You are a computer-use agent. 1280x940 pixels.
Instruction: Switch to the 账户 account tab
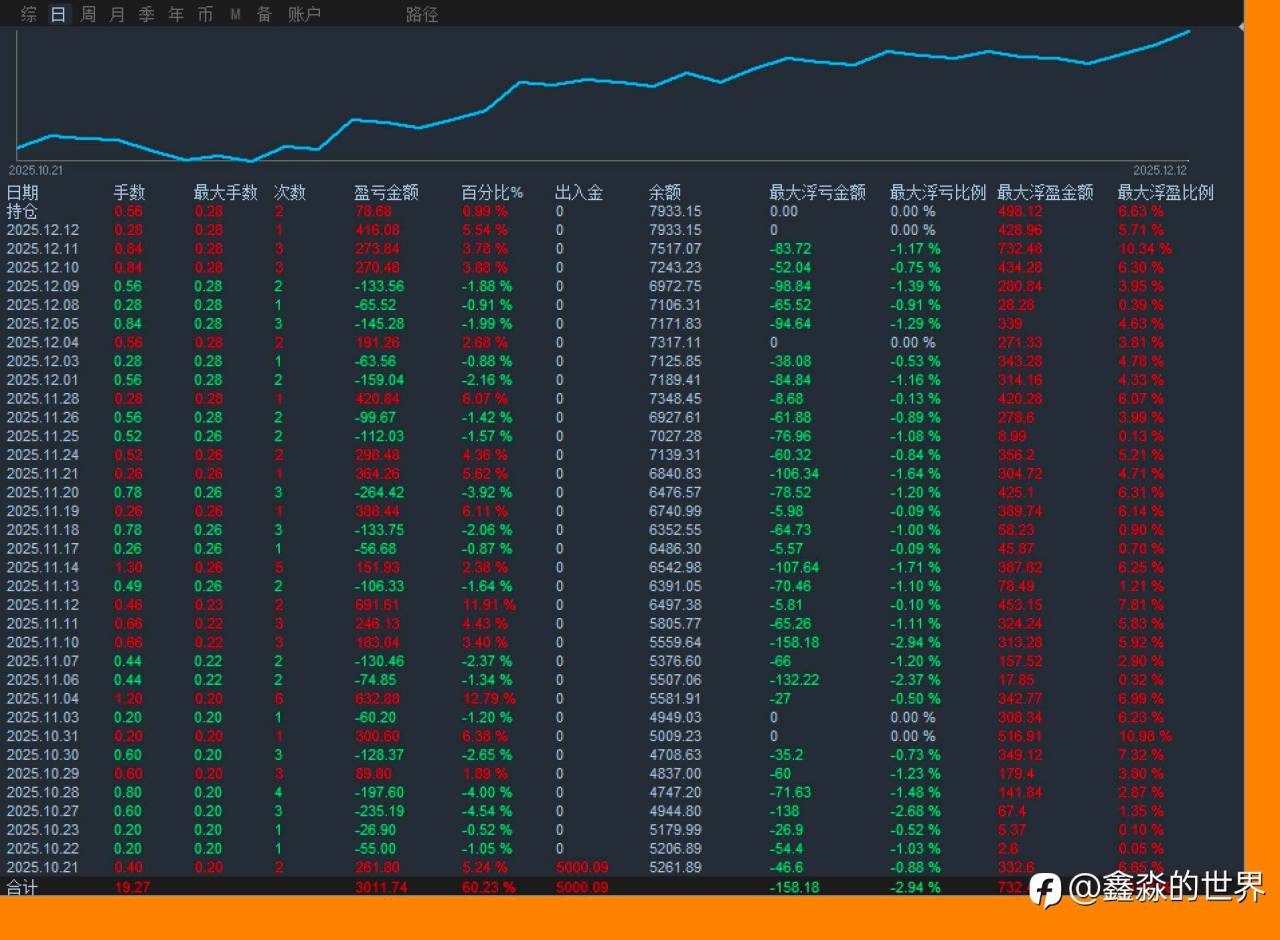pos(304,14)
